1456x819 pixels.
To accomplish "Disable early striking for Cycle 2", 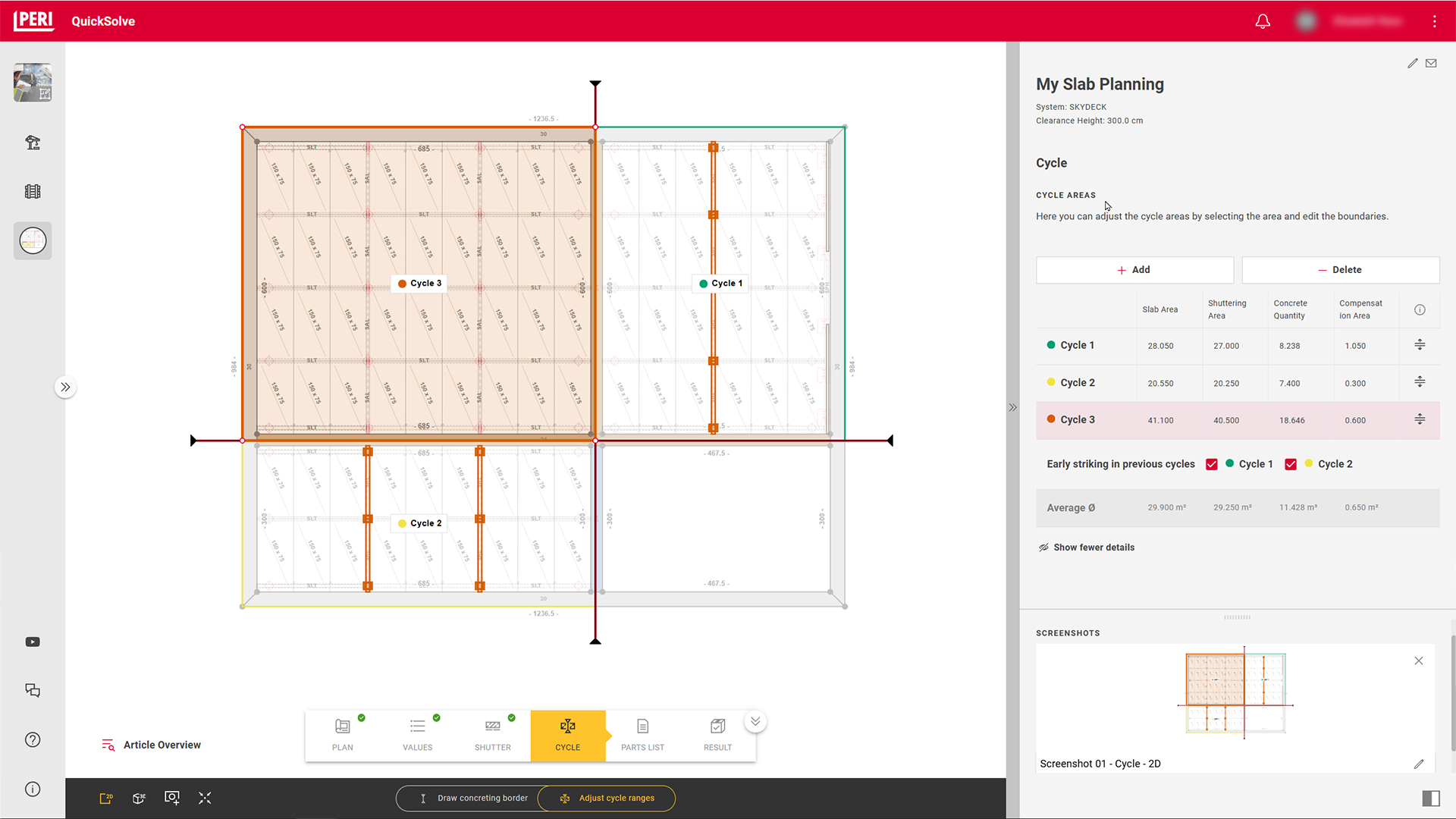I will [1291, 463].
